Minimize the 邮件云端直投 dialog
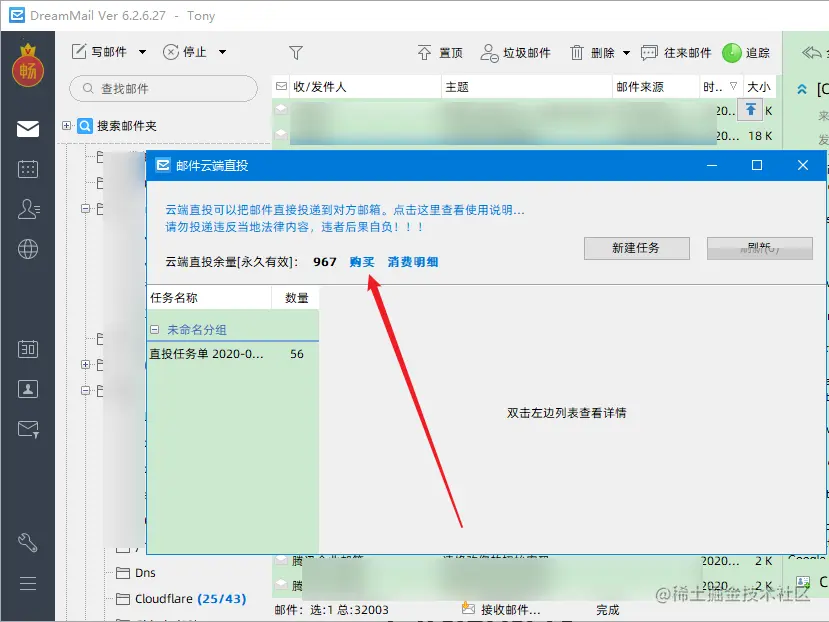829x622 pixels. point(712,165)
